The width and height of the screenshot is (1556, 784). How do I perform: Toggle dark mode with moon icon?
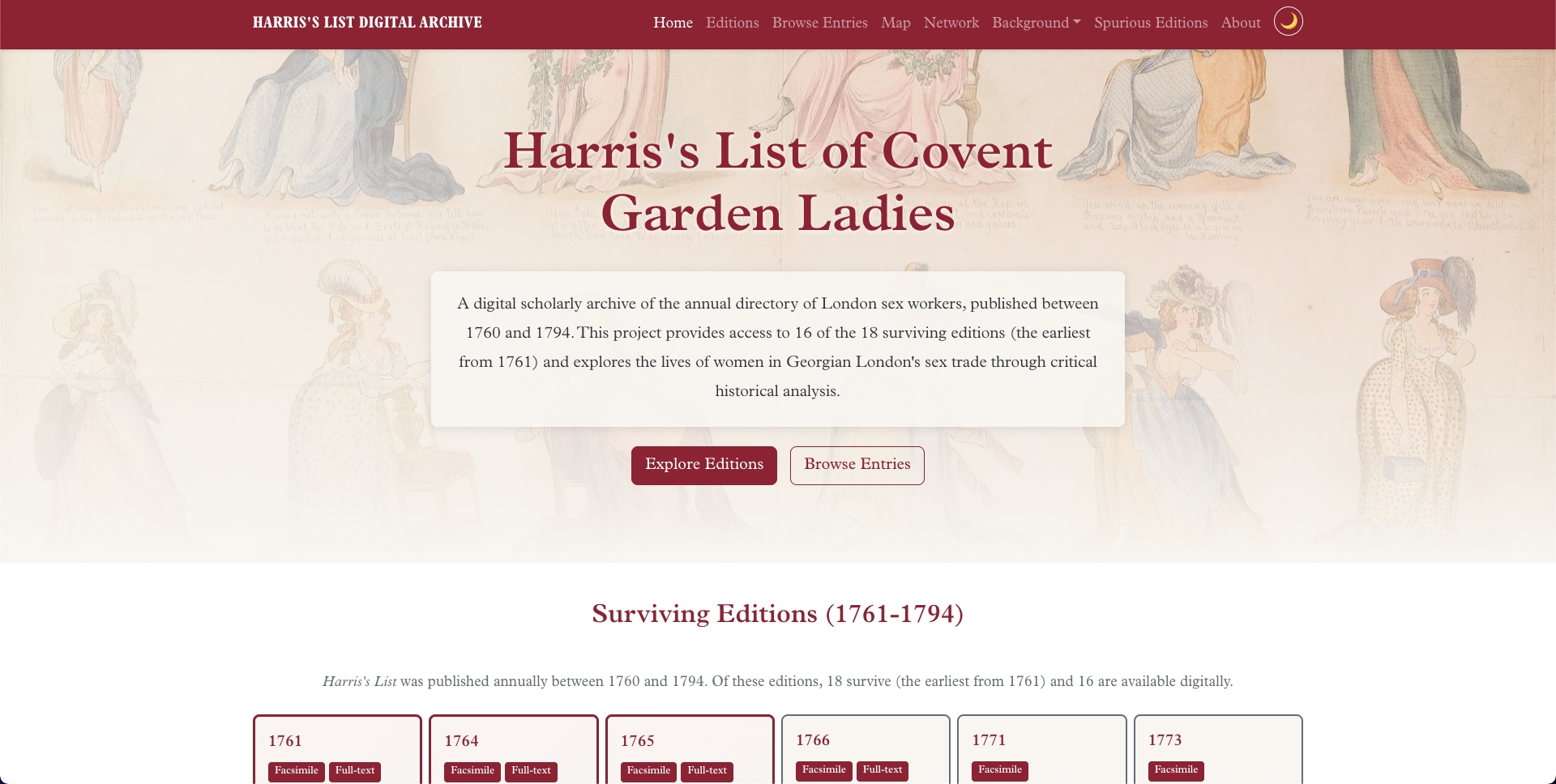coord(1288,22)
